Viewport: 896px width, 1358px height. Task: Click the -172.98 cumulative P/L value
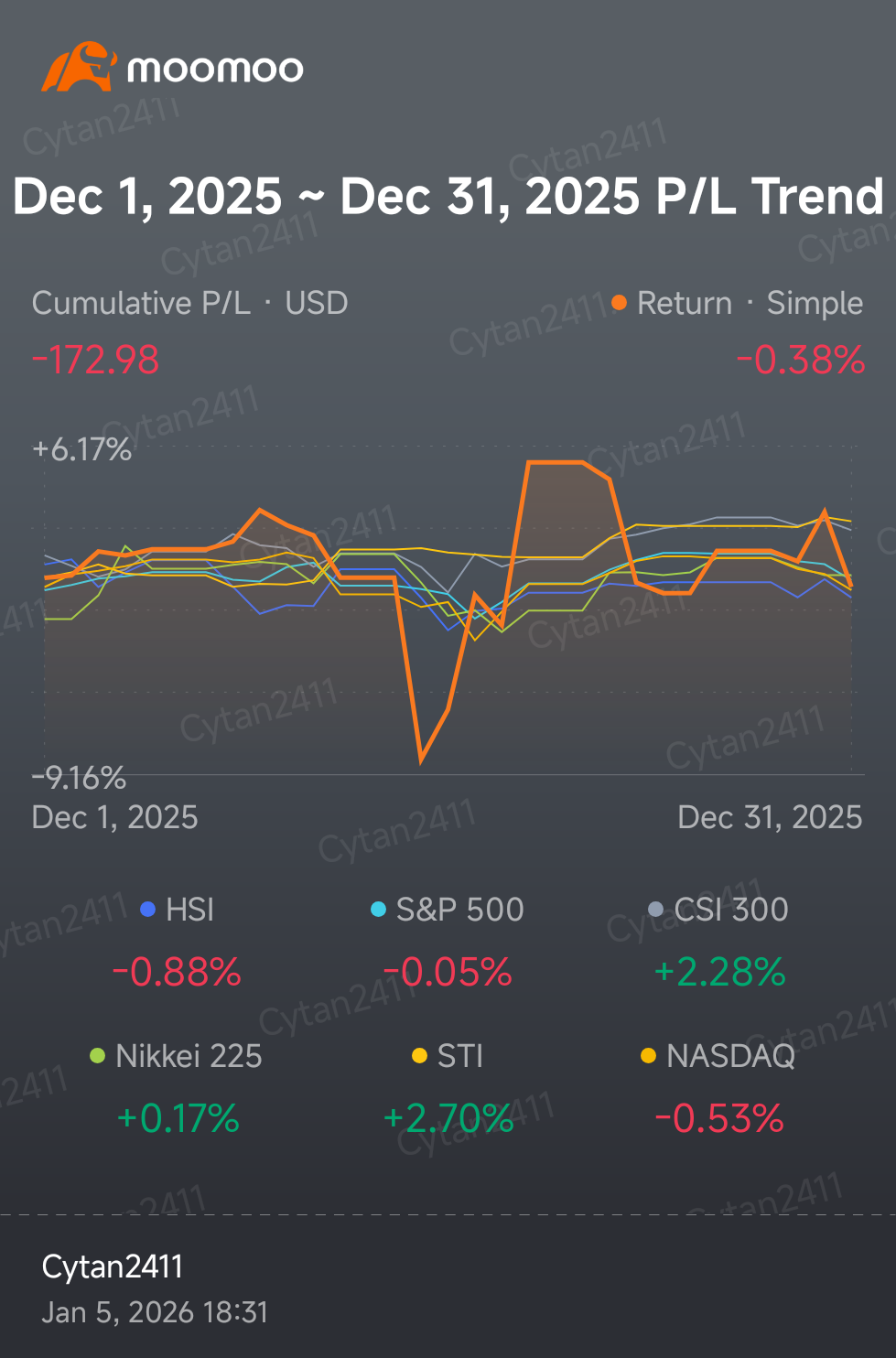[x=96, y=360]
